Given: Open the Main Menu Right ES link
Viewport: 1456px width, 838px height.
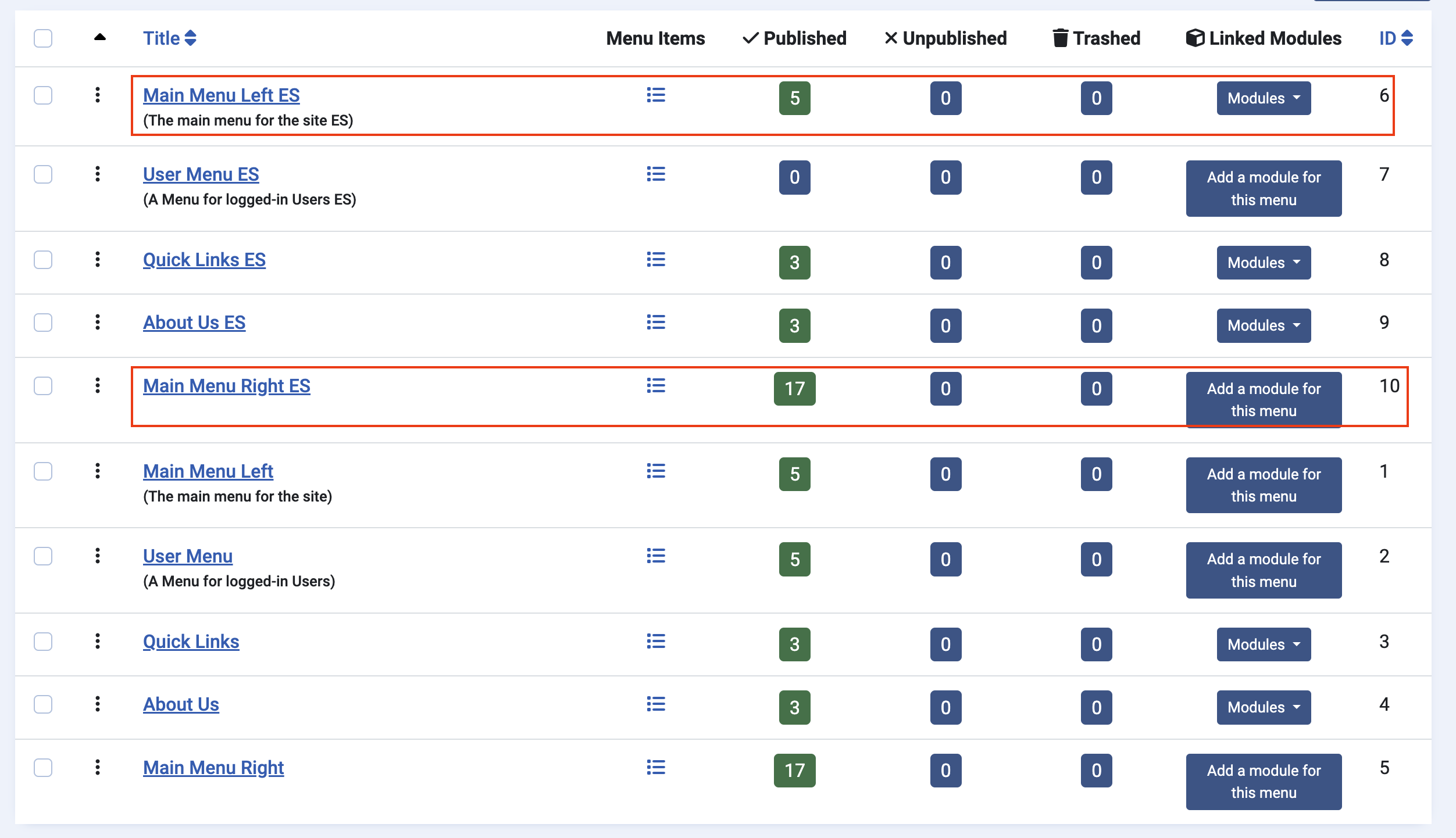Looking at the screenshot, I should click(x=226, y=386).
